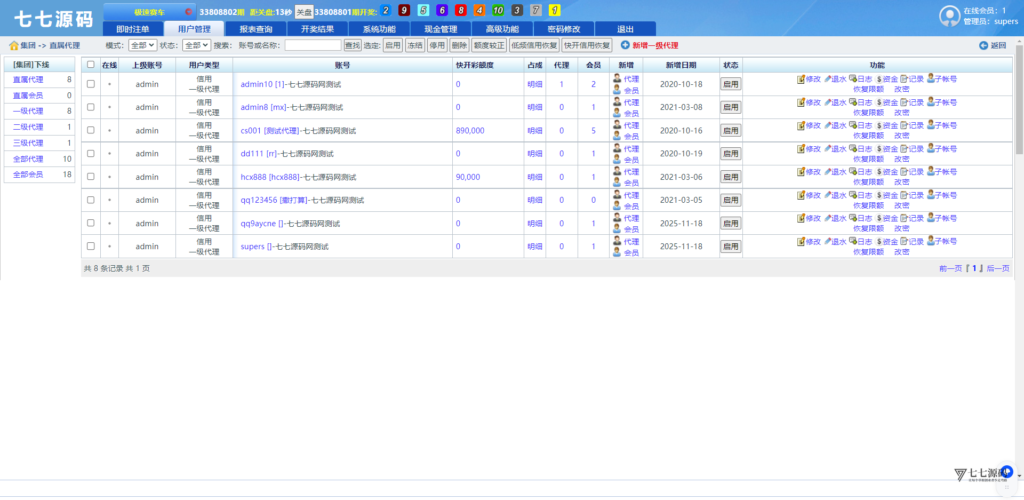
Task: Click 资金 dollar icon in supers row
Action: tap(878, 242)
